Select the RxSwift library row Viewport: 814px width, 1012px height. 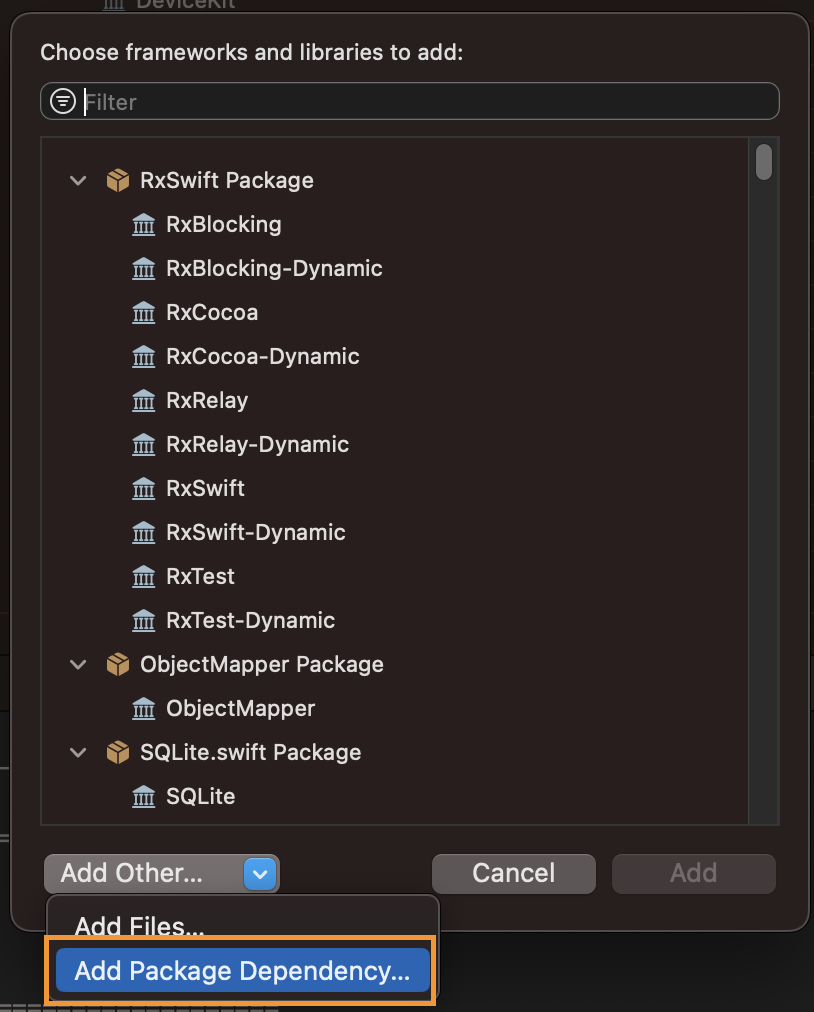coord(395,489)
